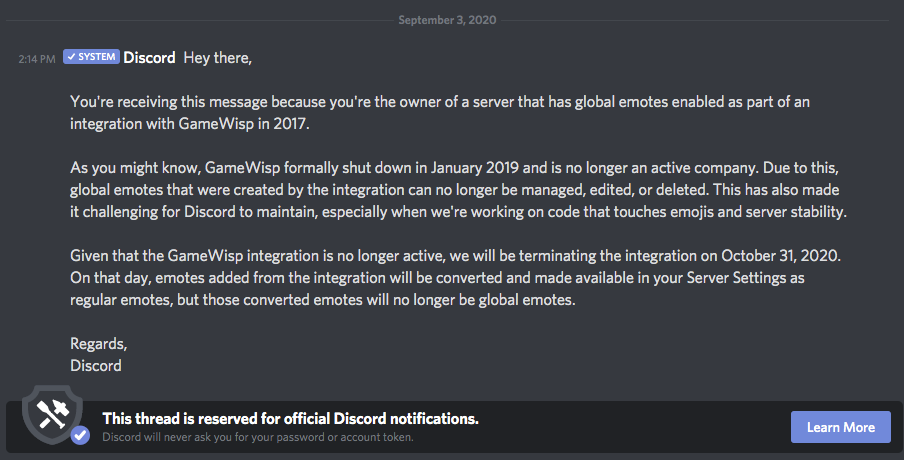Click the bold "This thread is reserved" notice
The width and height of the screenshot is (904, 460).
tap(290, 418)
